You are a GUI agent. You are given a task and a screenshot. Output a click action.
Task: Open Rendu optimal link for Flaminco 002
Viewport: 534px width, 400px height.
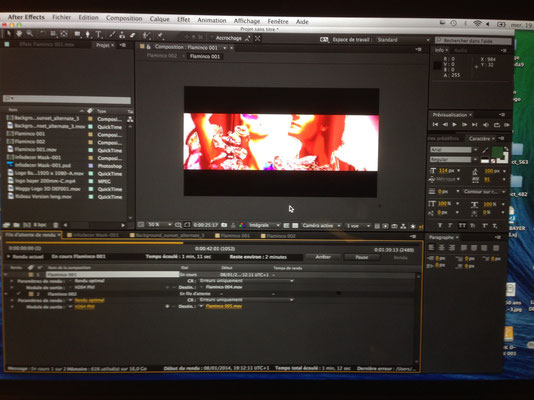click(89, 300)
